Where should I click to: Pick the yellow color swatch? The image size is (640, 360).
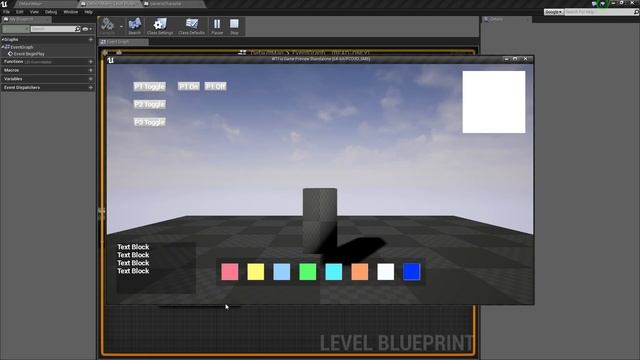(256, 272)
